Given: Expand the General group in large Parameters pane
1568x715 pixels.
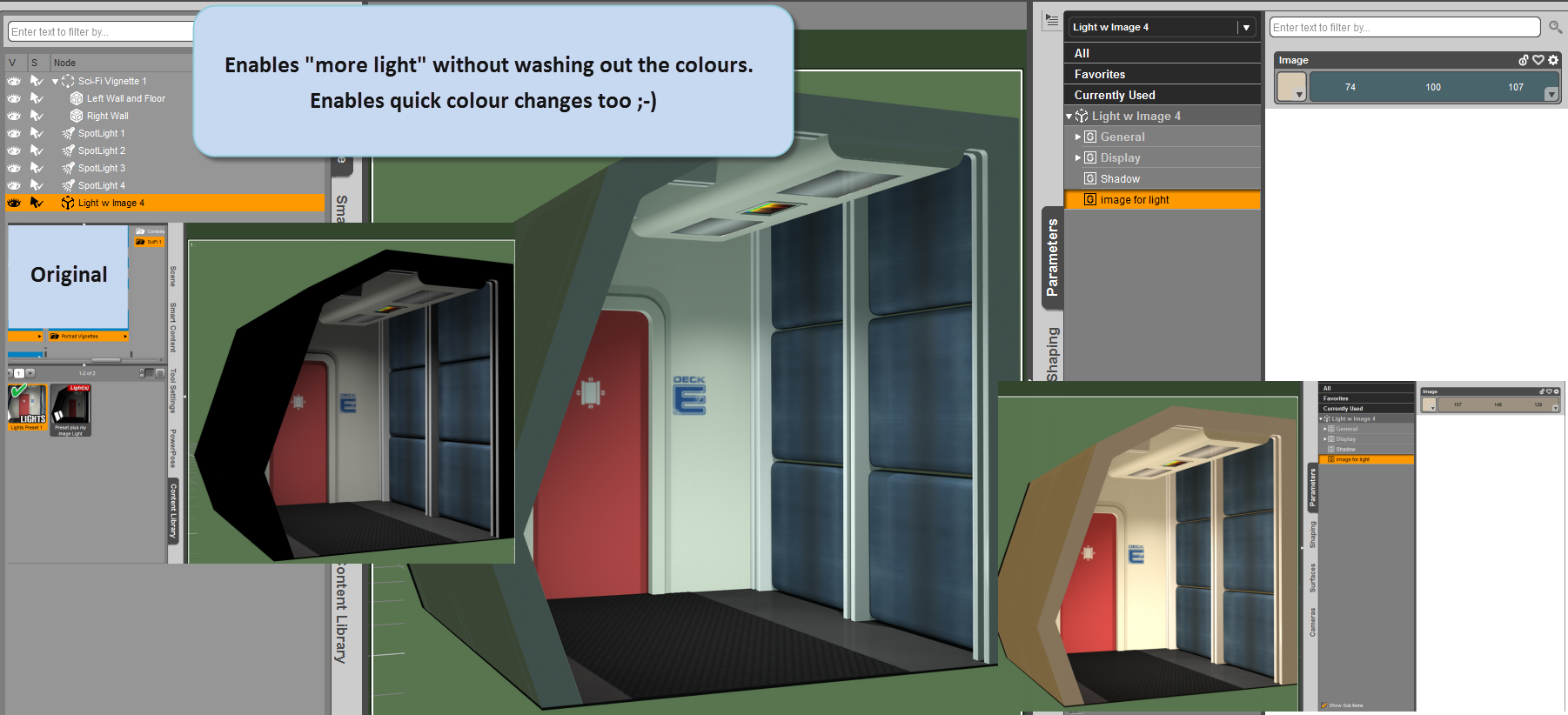Looking at the screenshot, I should [1078, 137].
